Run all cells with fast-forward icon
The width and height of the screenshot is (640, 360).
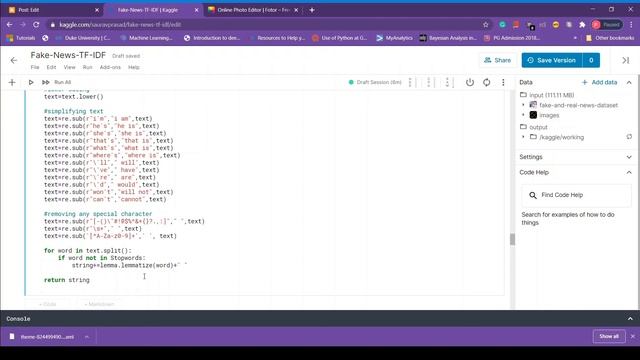click(x=46, y=82)
